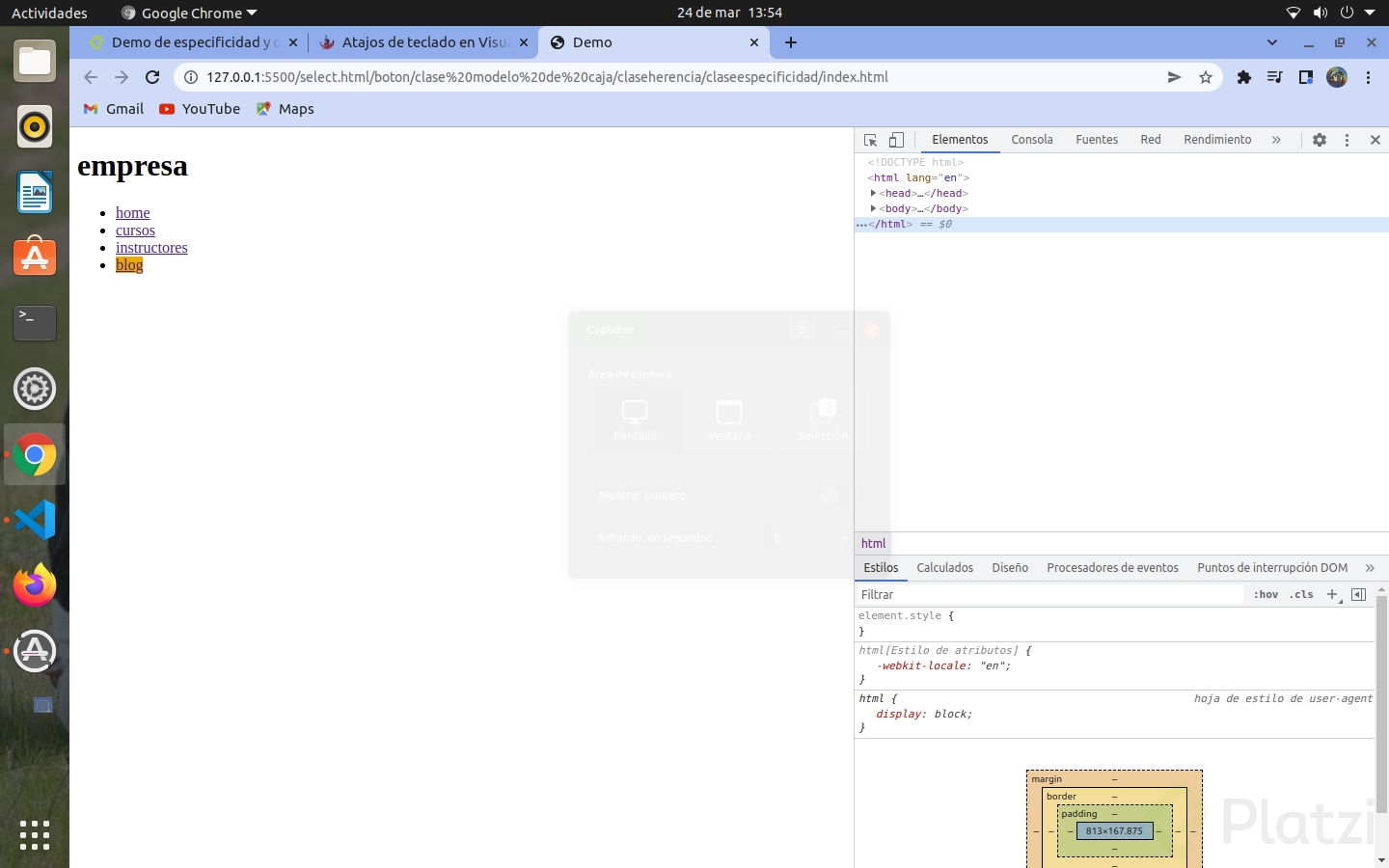The width and height of the screenshot is (1389, 868).
Task: Open the YouTube bookmark
Action: (200, 109)
